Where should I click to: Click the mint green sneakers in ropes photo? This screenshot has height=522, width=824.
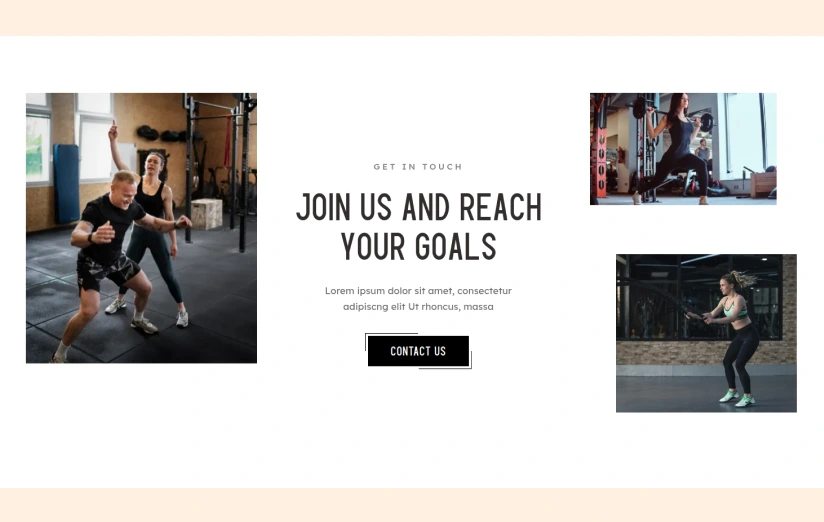click(x=737, y=398)
